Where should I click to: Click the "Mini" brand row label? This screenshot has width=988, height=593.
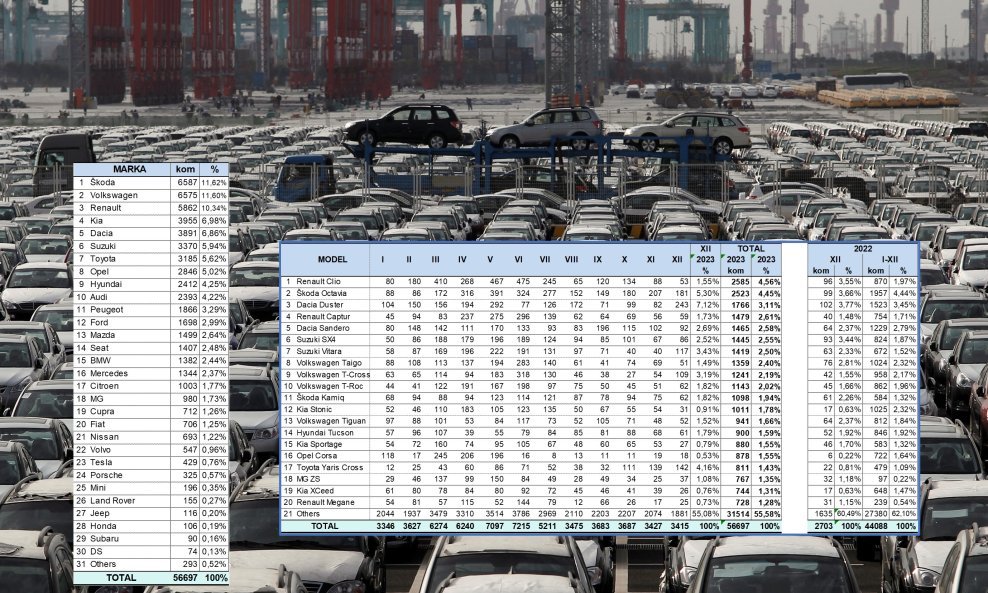pos(98,488)
